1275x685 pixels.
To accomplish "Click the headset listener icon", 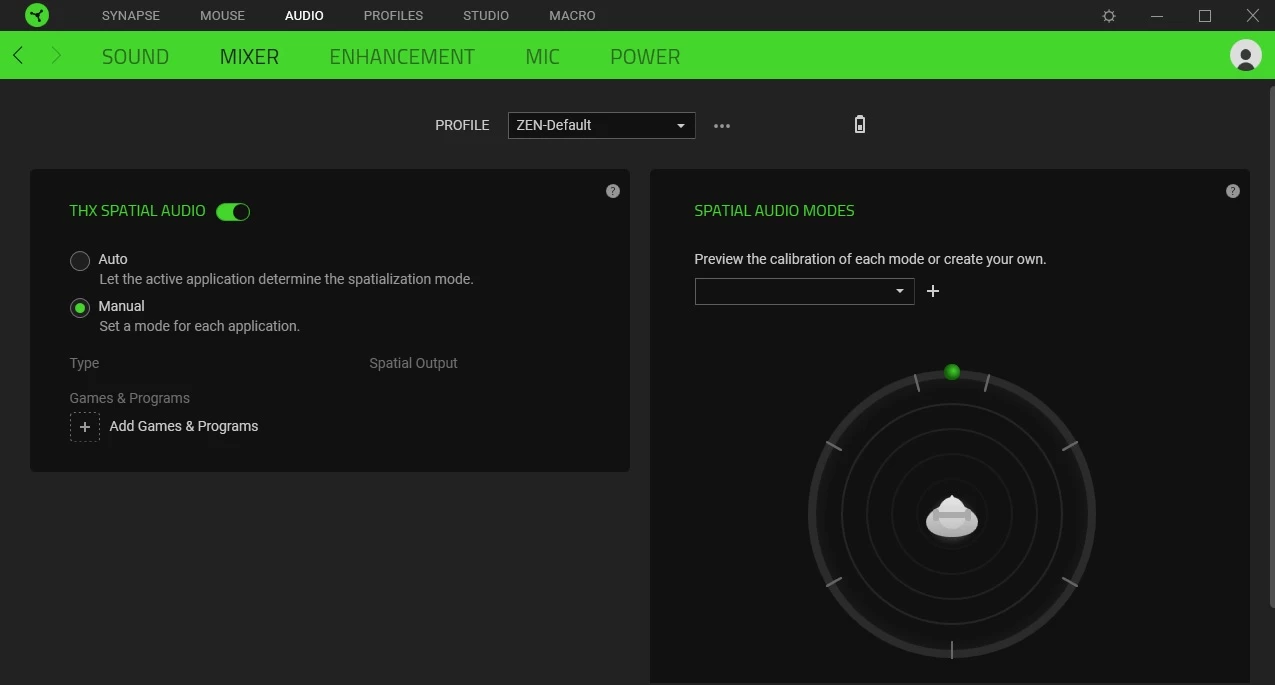I will (x=952, y=516).
